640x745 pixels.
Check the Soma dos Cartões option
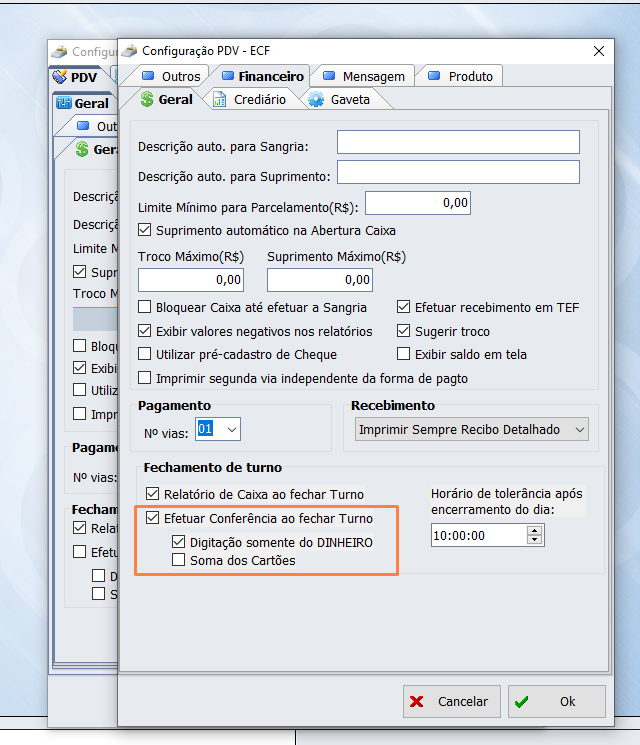[179, 561]
